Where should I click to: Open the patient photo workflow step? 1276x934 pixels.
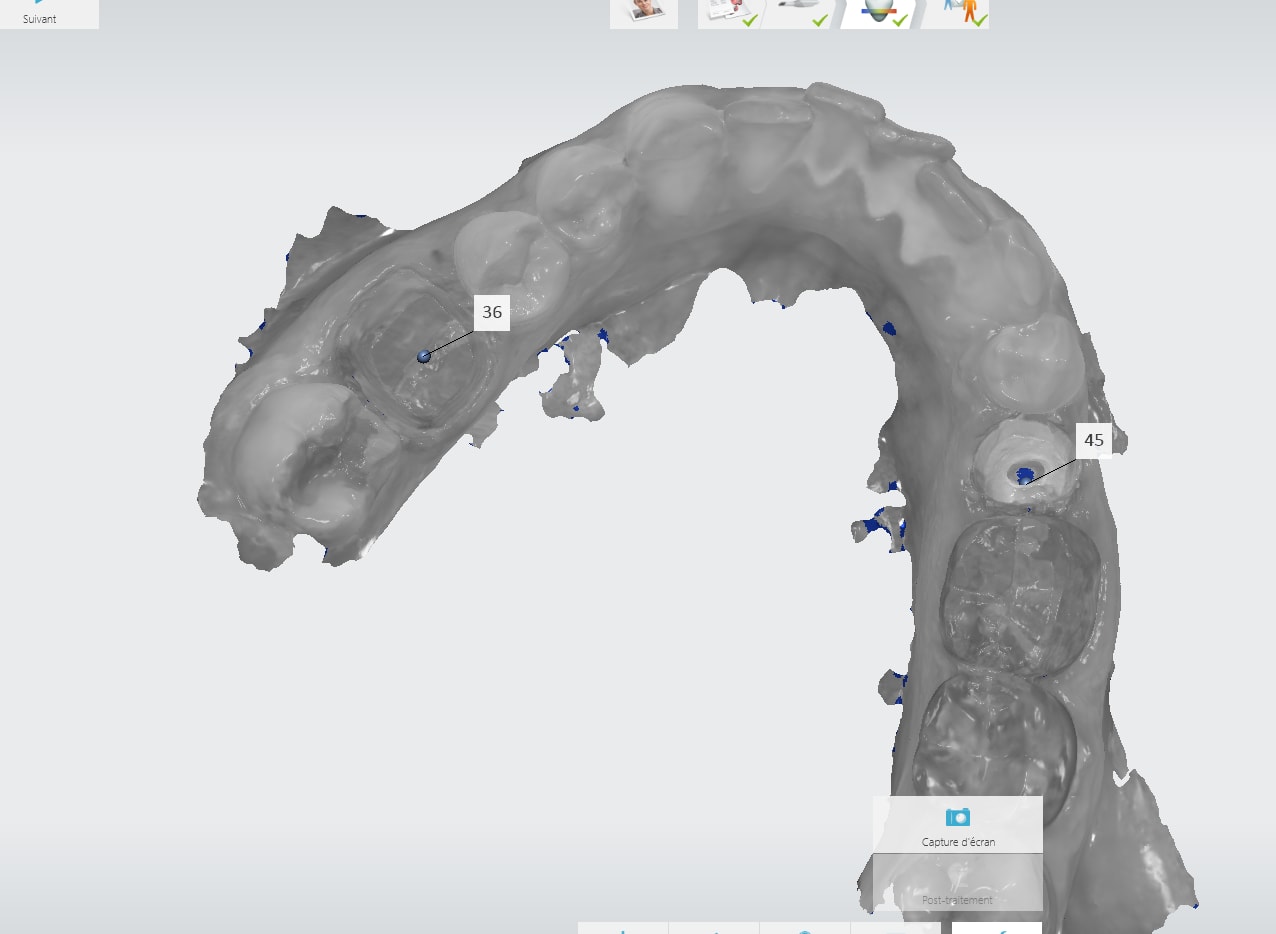[x=644, y=12]
